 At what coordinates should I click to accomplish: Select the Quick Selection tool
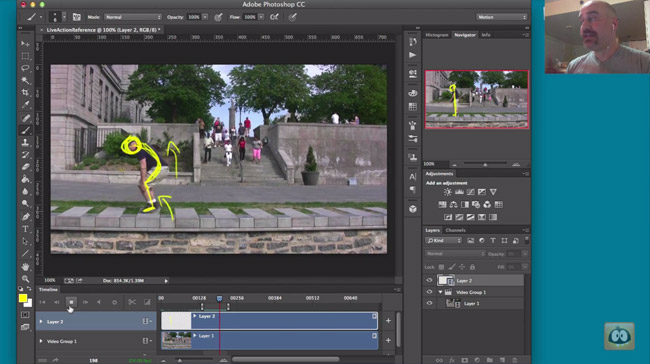tap(25, 80)
